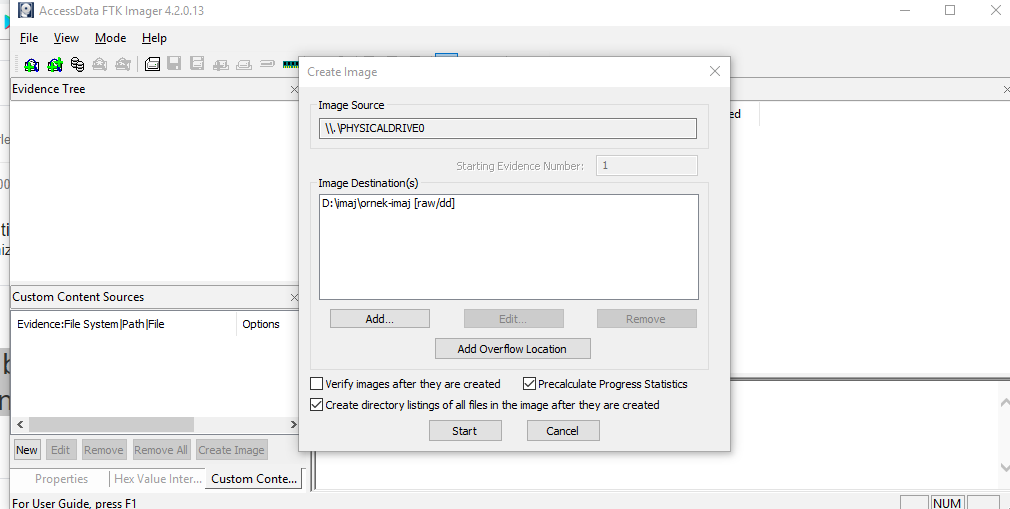The height and width of the screenshot is (509, 1010).
Task: Click the right arrow of Custom Content scrollbar
Action: 293,424
